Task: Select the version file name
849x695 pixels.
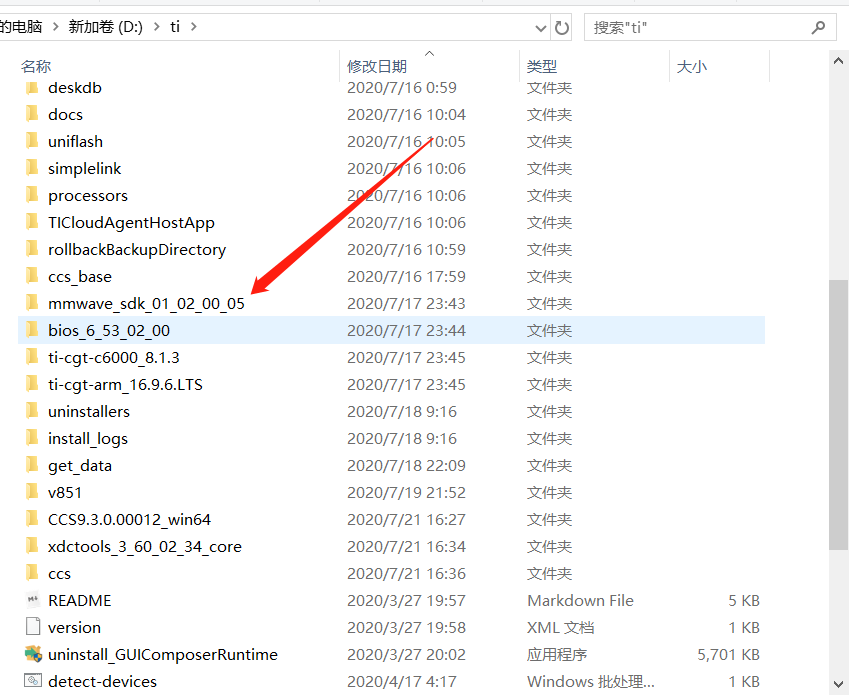Action: (74, 628)
